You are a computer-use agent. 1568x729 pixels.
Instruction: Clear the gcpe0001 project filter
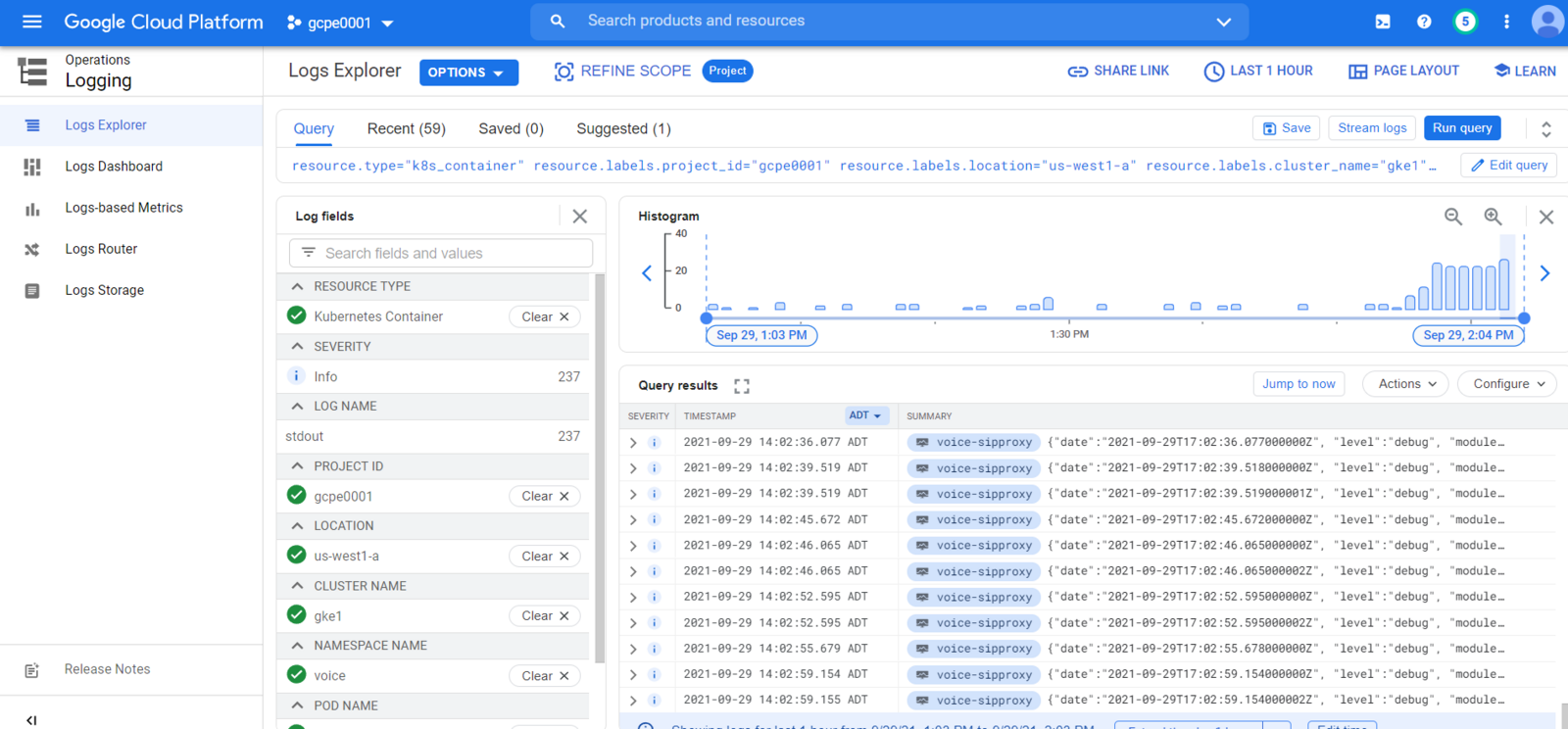click(545, 496)
